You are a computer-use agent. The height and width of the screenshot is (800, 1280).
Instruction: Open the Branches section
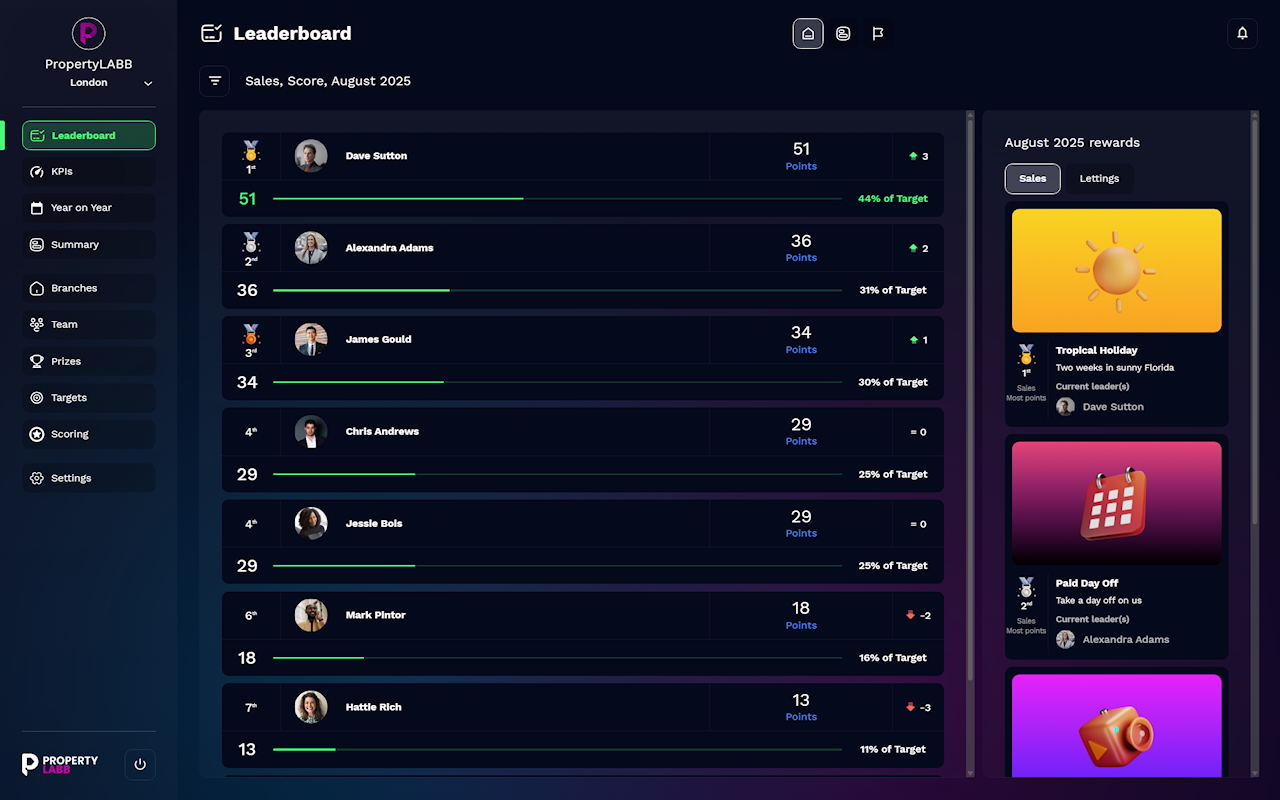(89, 288)
